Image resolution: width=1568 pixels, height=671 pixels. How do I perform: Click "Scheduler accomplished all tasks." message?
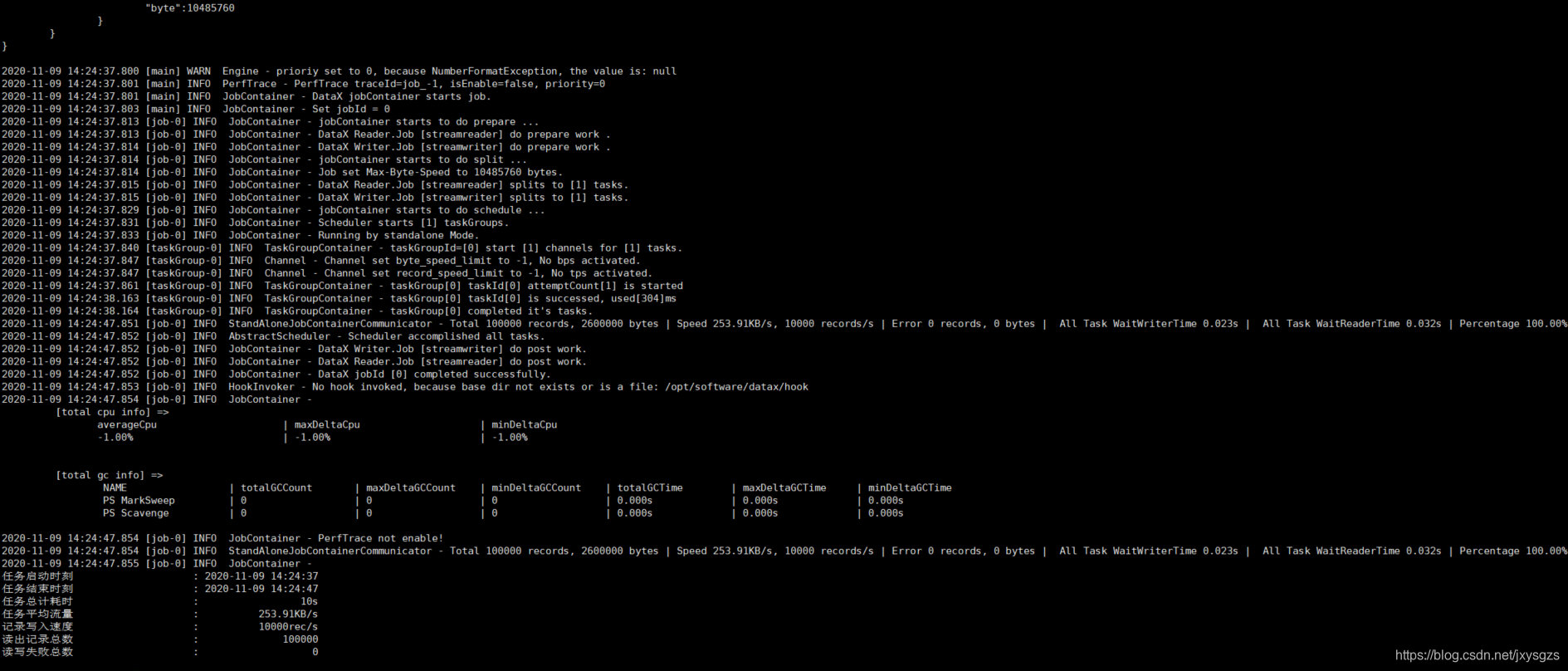[447, 336]
